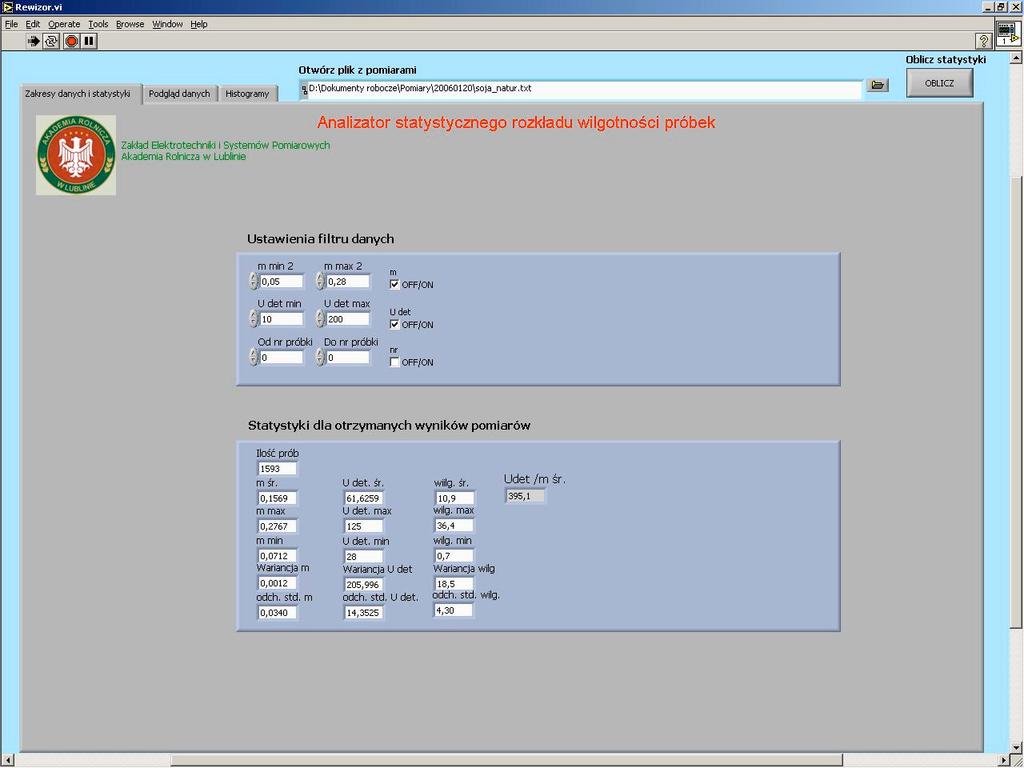Screen dimensions: 1024x768
Task: Click the VI connector pane icon
Action: tap(1008, 33)
